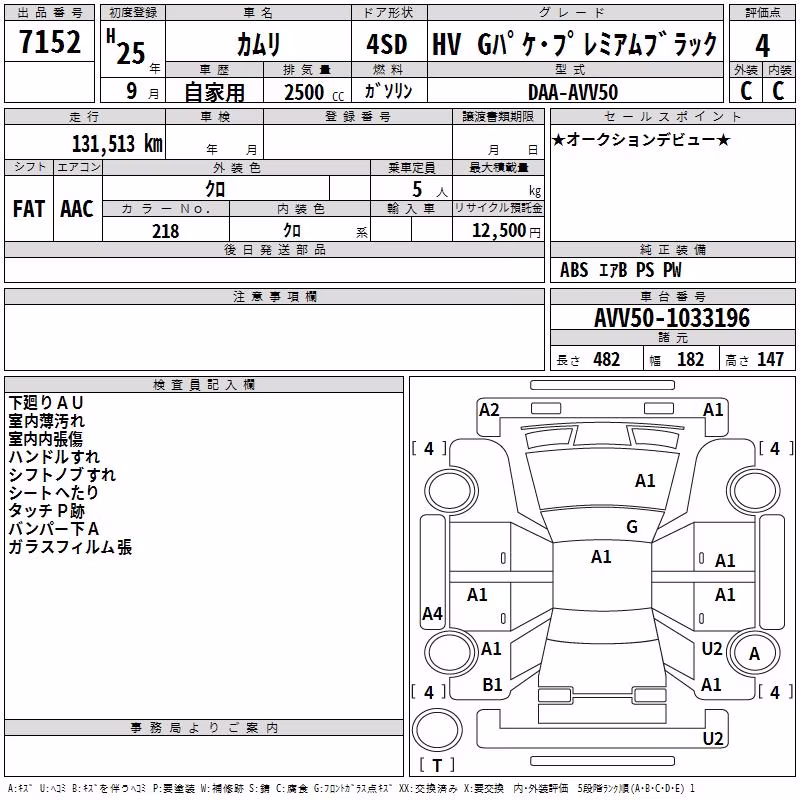Click the inspector note バンパー下A
800x800 pixels.
pos(54,529)
